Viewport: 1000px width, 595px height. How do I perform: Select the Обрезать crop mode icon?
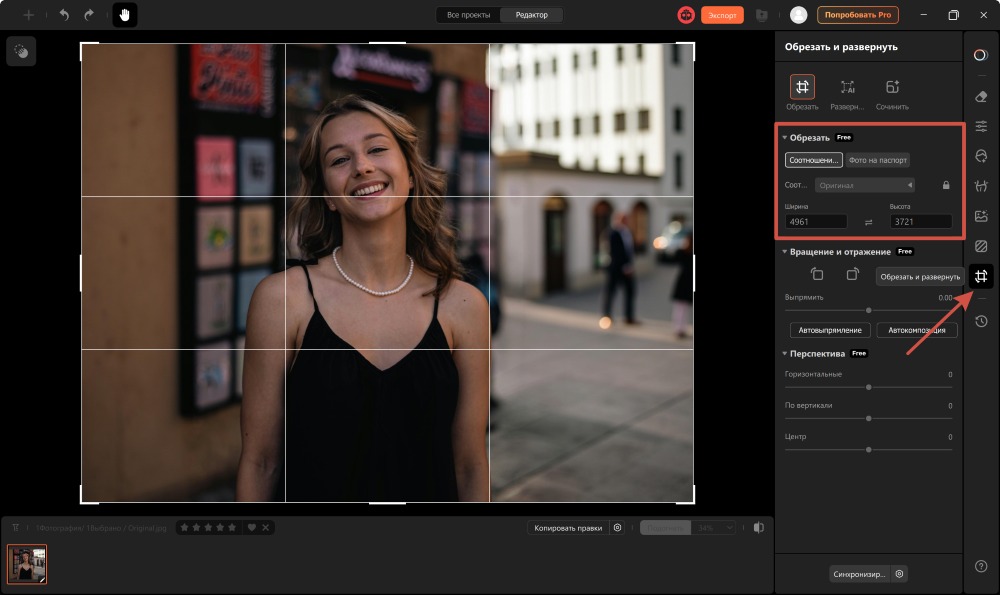(x=802, y=87)
